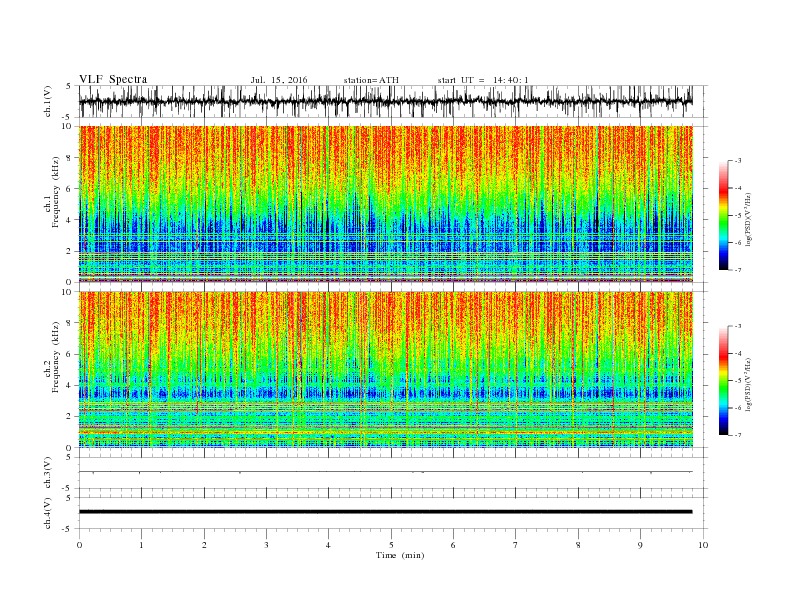Click the "ch.1(V)" axis label
Screen dimensions: 792x612
(x=48, y=101)
